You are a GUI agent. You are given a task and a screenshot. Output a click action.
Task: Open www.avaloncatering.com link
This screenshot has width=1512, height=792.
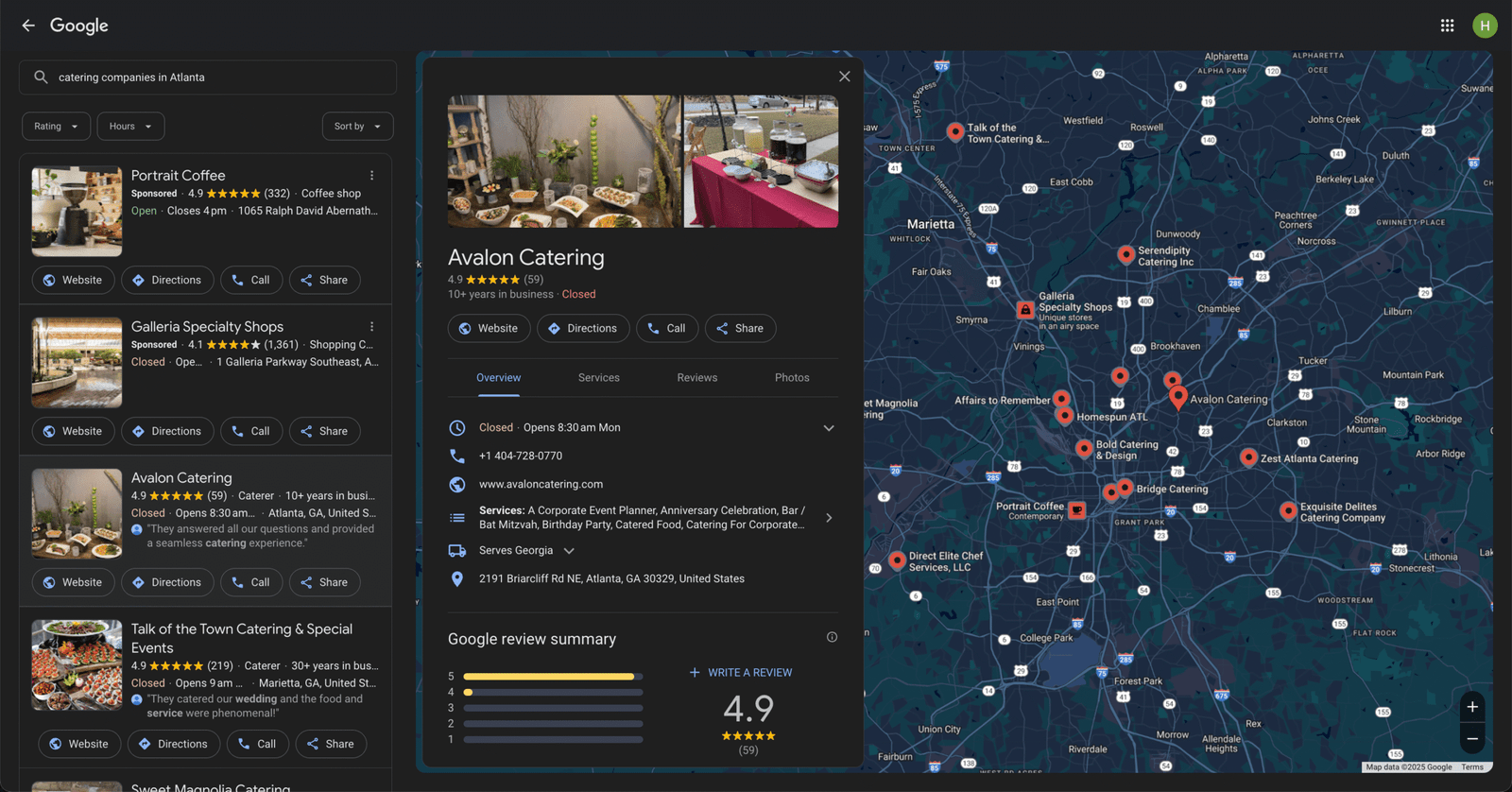541,484
